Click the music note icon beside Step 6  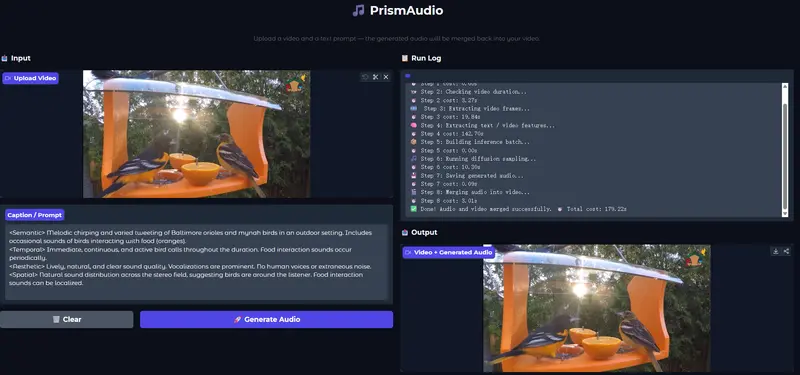click(x=414, y=159)
